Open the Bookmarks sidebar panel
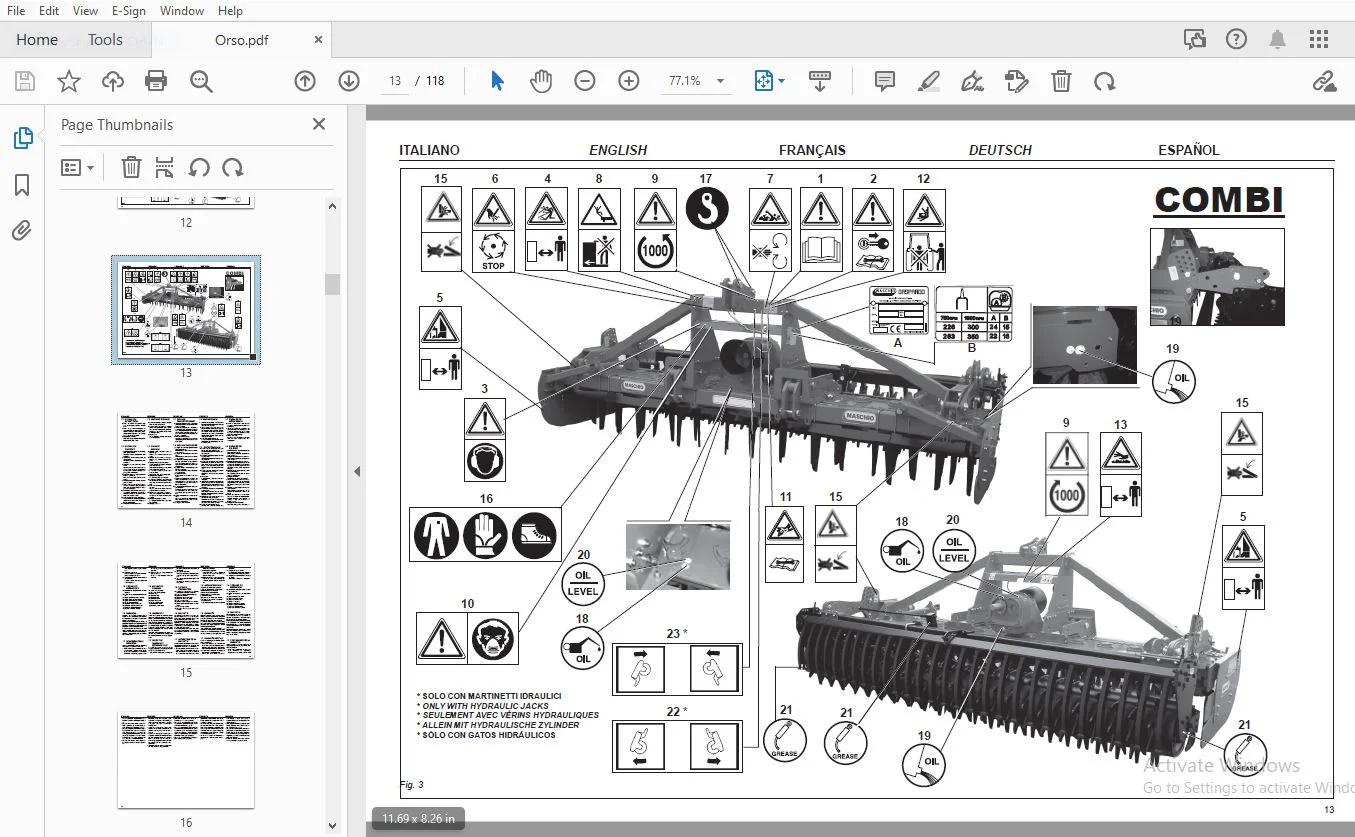Image resolution: width=1355 pixels, height=837 pixels. 22,185
